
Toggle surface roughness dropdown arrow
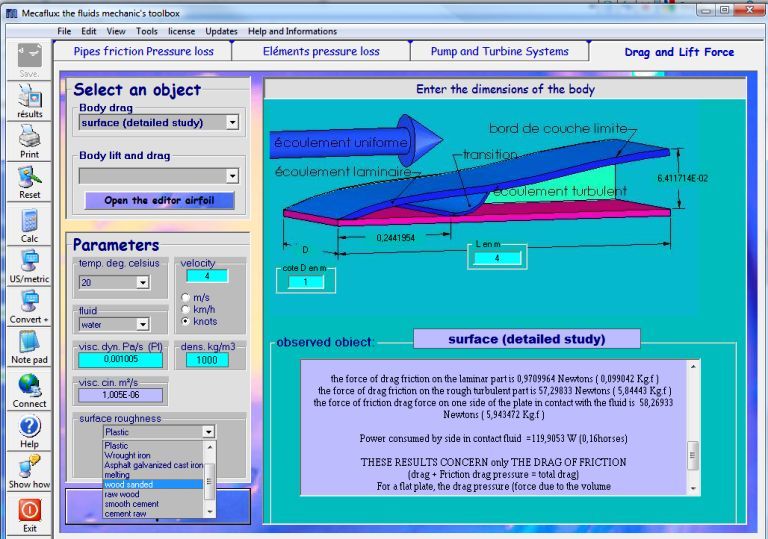(x=209, y=432)
